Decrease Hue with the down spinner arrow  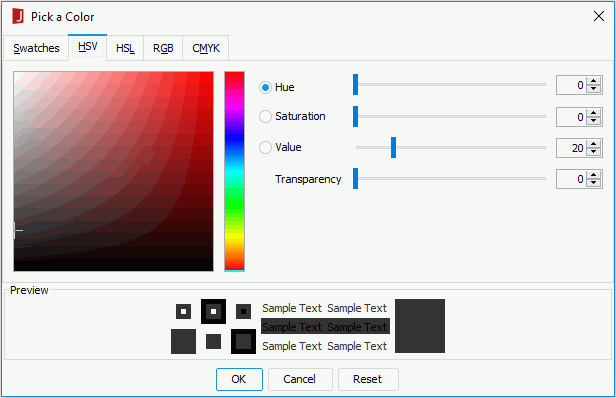pos(594,89)
